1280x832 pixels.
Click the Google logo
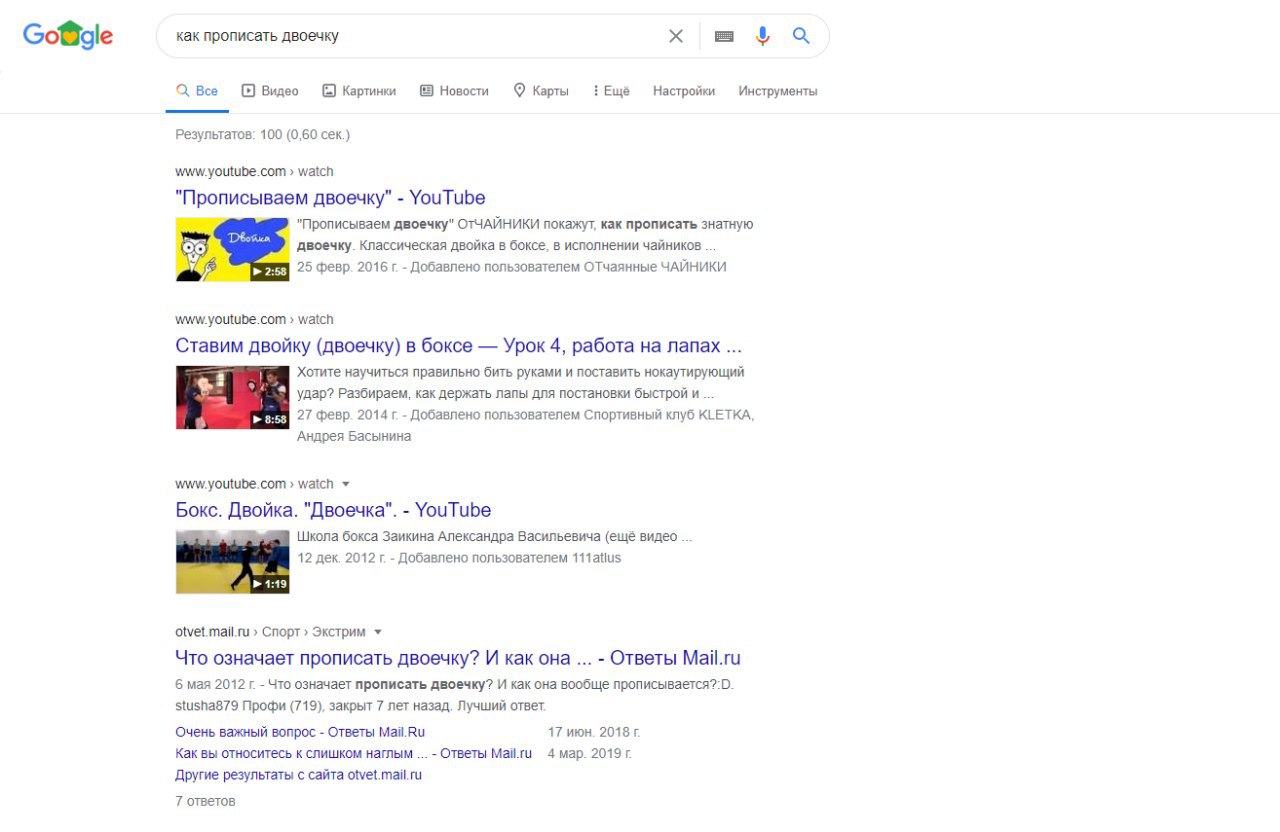(68, 36)
